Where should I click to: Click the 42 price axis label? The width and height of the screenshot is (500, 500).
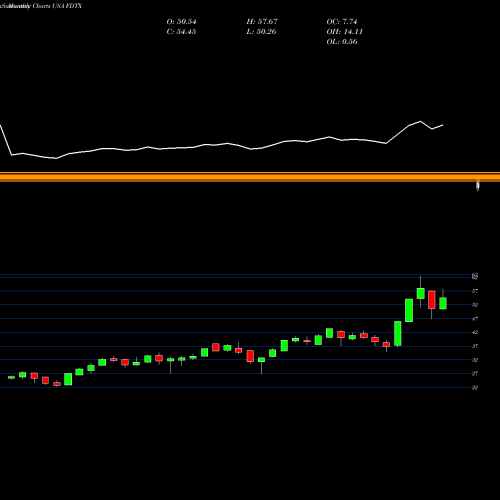(475, 332)
